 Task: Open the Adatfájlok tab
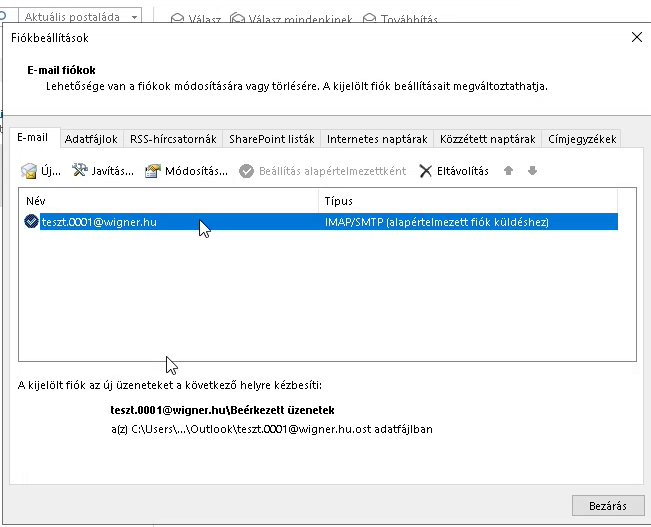[91, 139]
